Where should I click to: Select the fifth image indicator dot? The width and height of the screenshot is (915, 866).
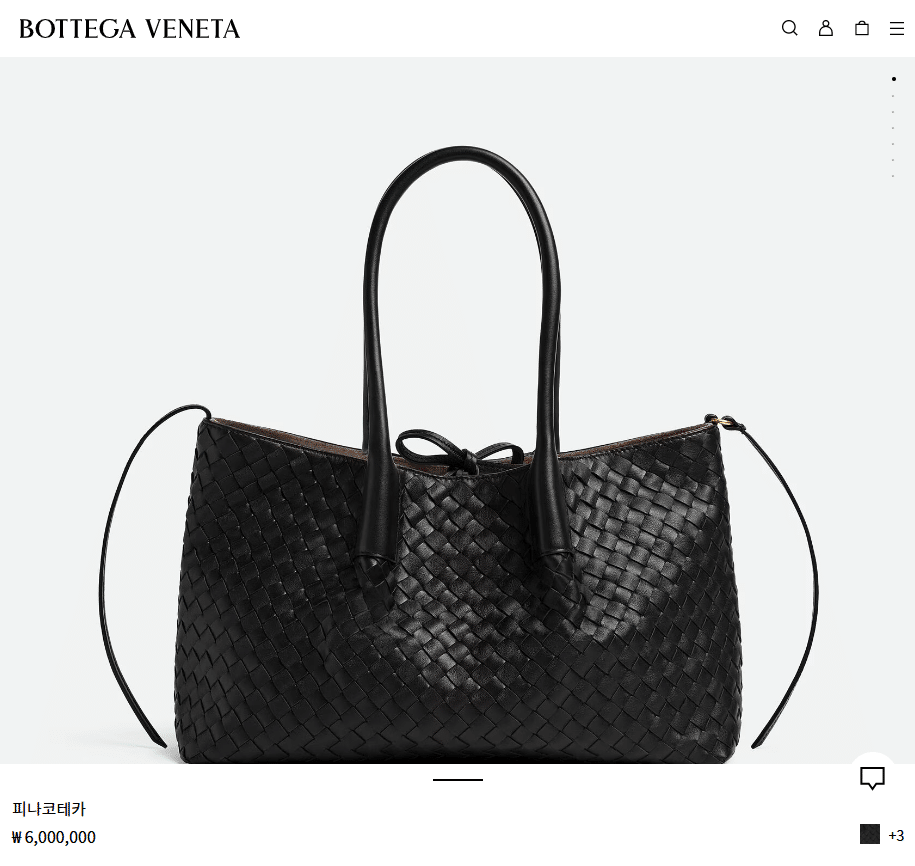click(x=893, y=144)
